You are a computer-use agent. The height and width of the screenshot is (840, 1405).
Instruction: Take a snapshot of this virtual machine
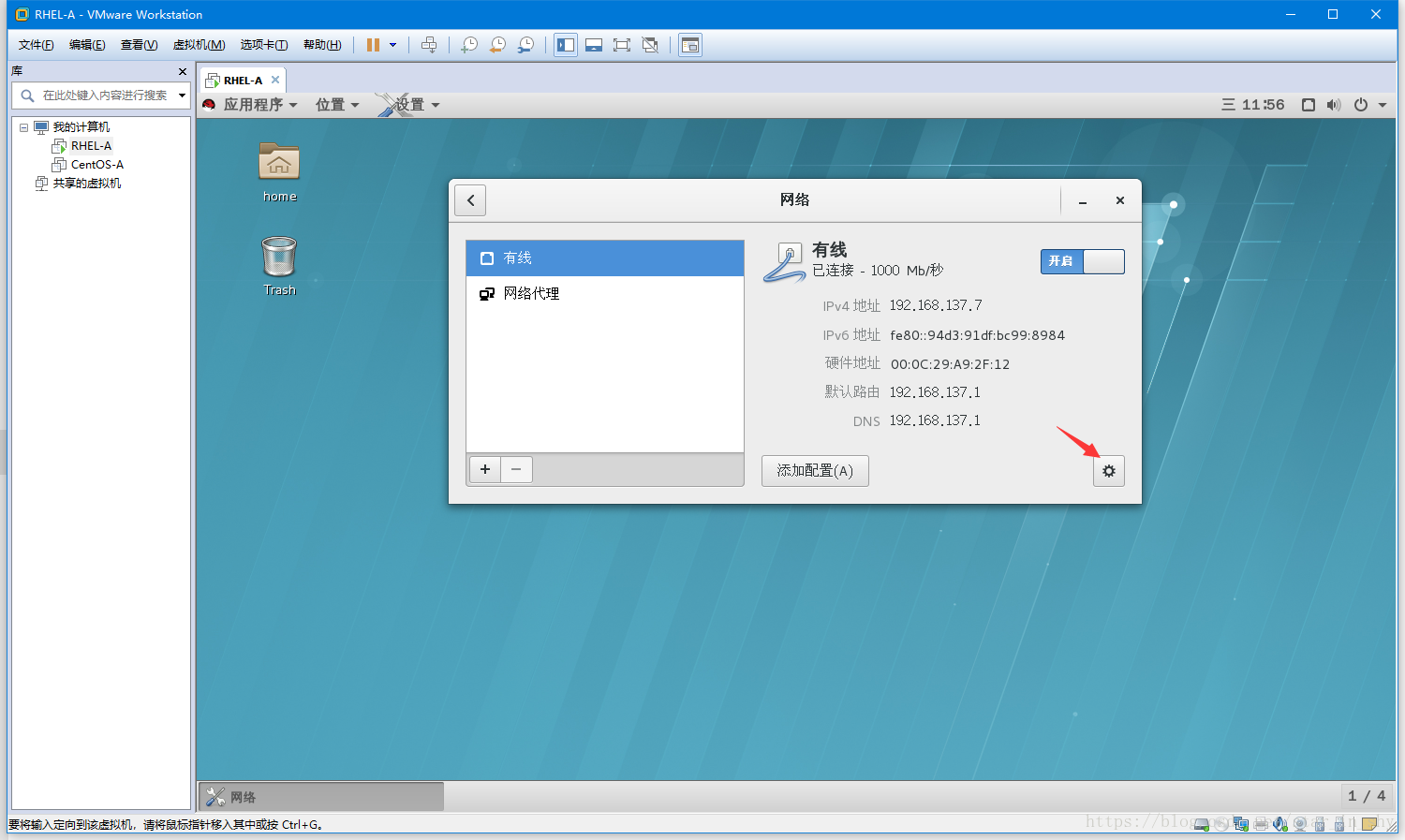click(469, 45)
